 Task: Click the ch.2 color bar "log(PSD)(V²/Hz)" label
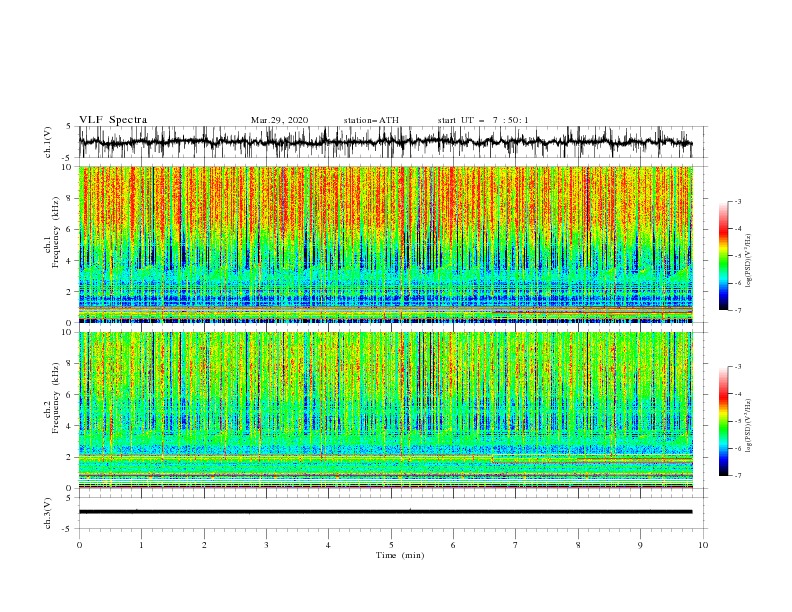coord(749,426)
